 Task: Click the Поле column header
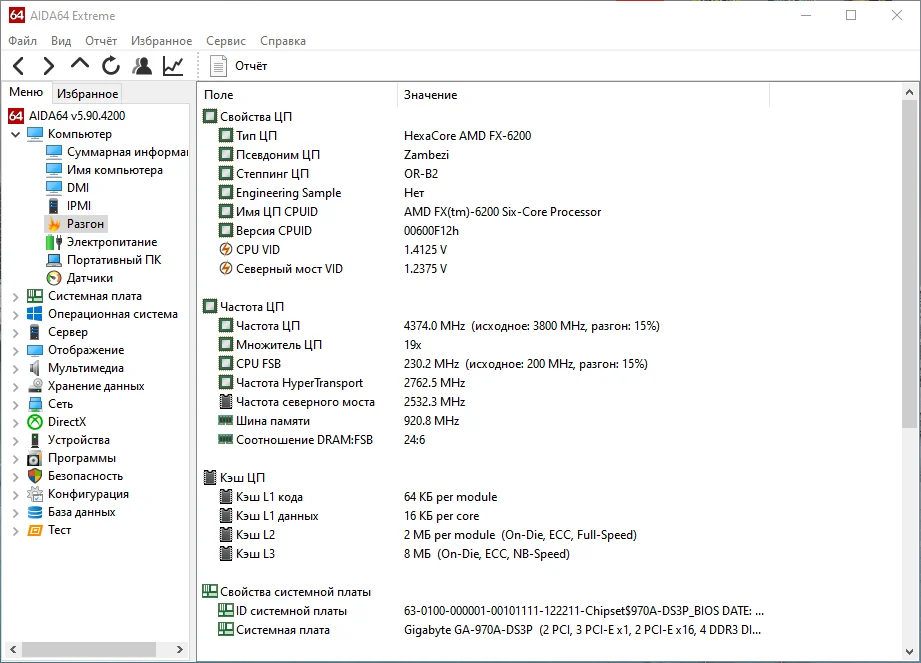[x=298, y=95]
